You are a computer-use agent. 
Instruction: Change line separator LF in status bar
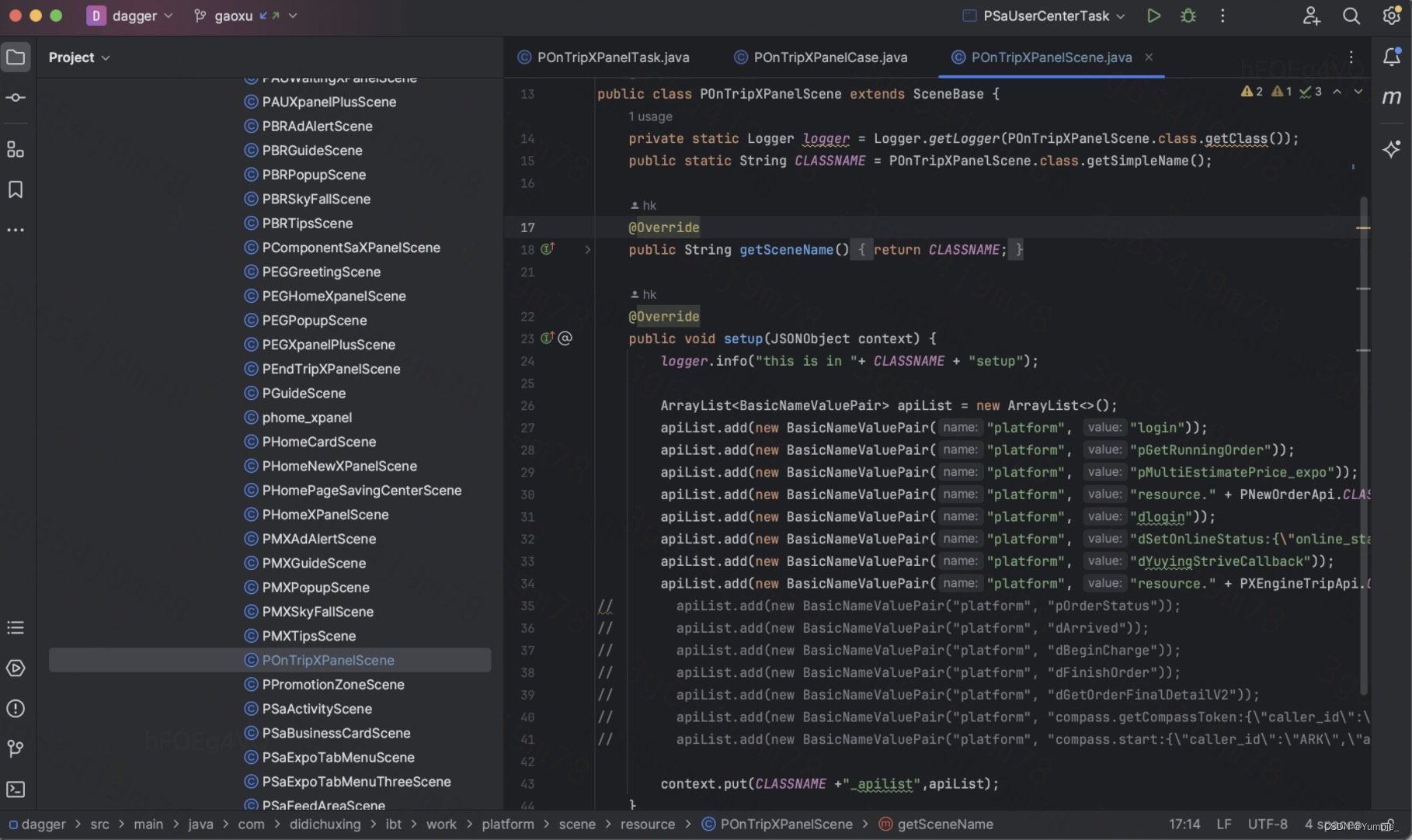[x=1223, y=824]
